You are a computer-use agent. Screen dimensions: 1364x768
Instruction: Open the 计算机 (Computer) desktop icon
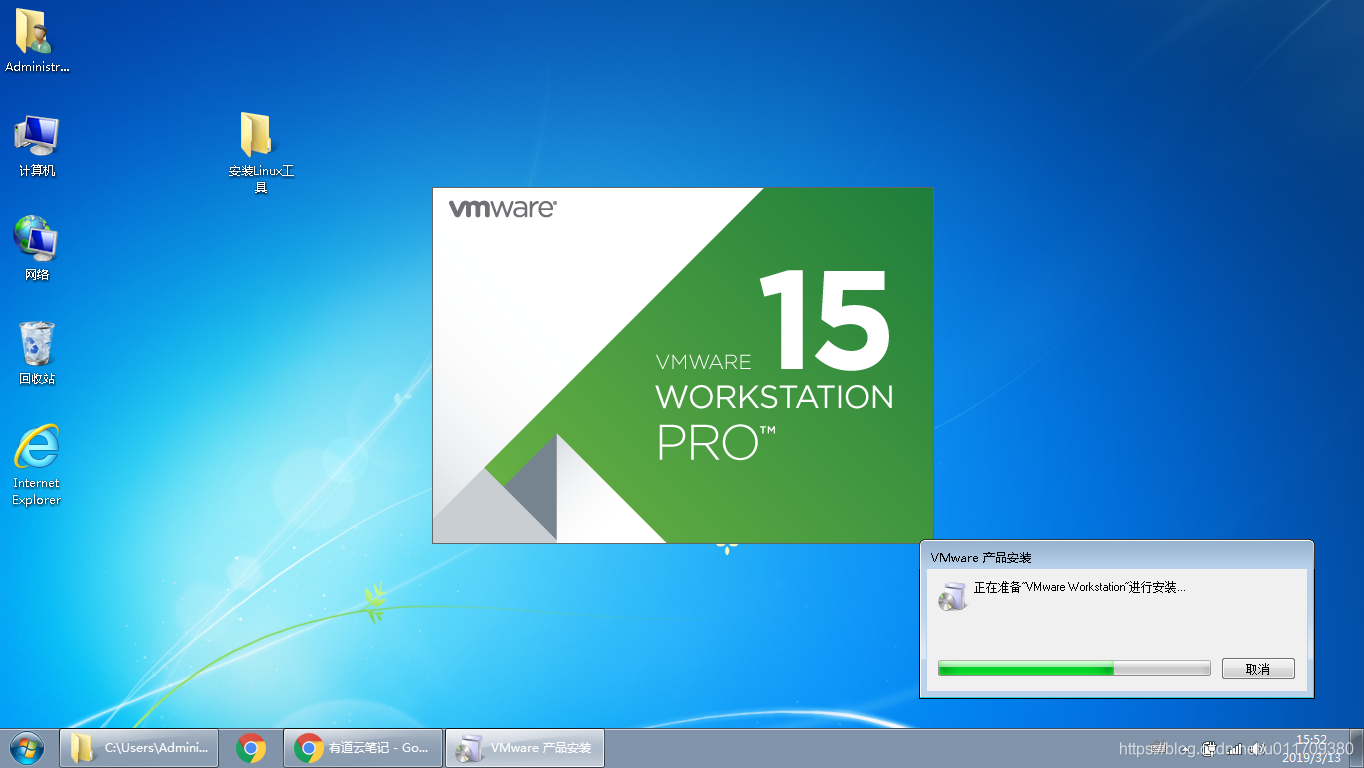point(37,146)
